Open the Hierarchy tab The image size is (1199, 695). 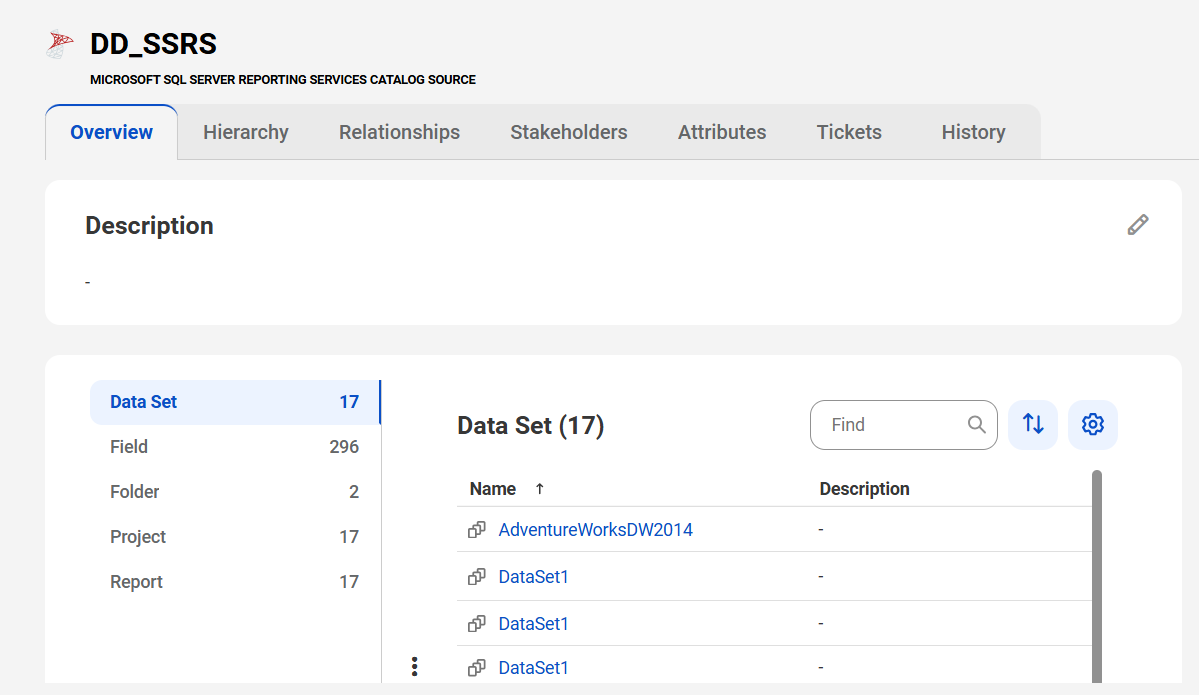pos(245,132)
